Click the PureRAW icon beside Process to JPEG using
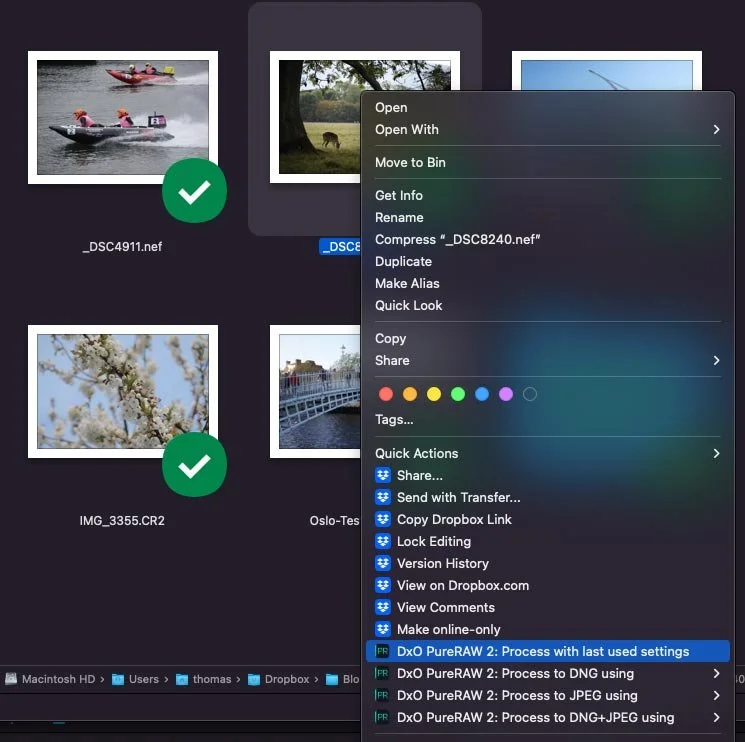 point(382,695)
